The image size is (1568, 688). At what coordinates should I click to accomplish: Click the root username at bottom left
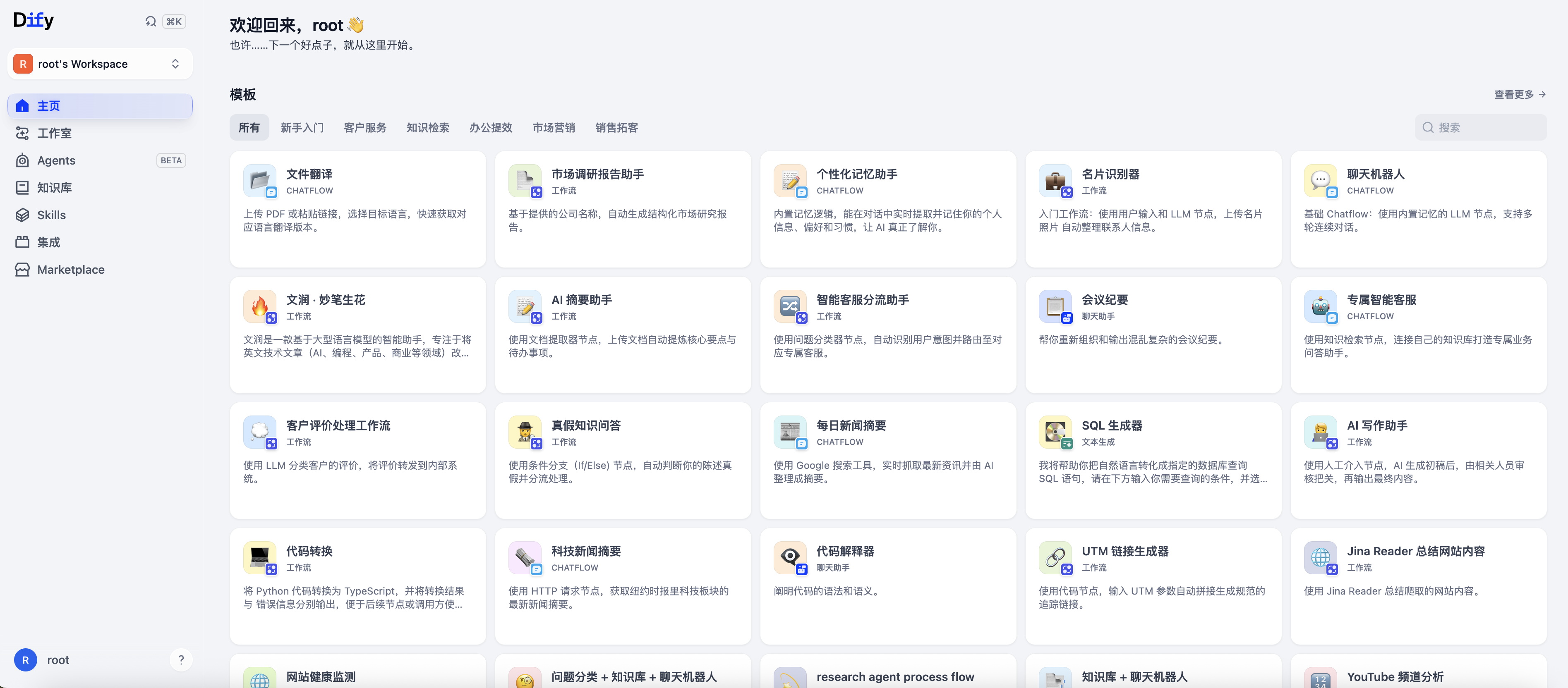(x=58, y=660)
